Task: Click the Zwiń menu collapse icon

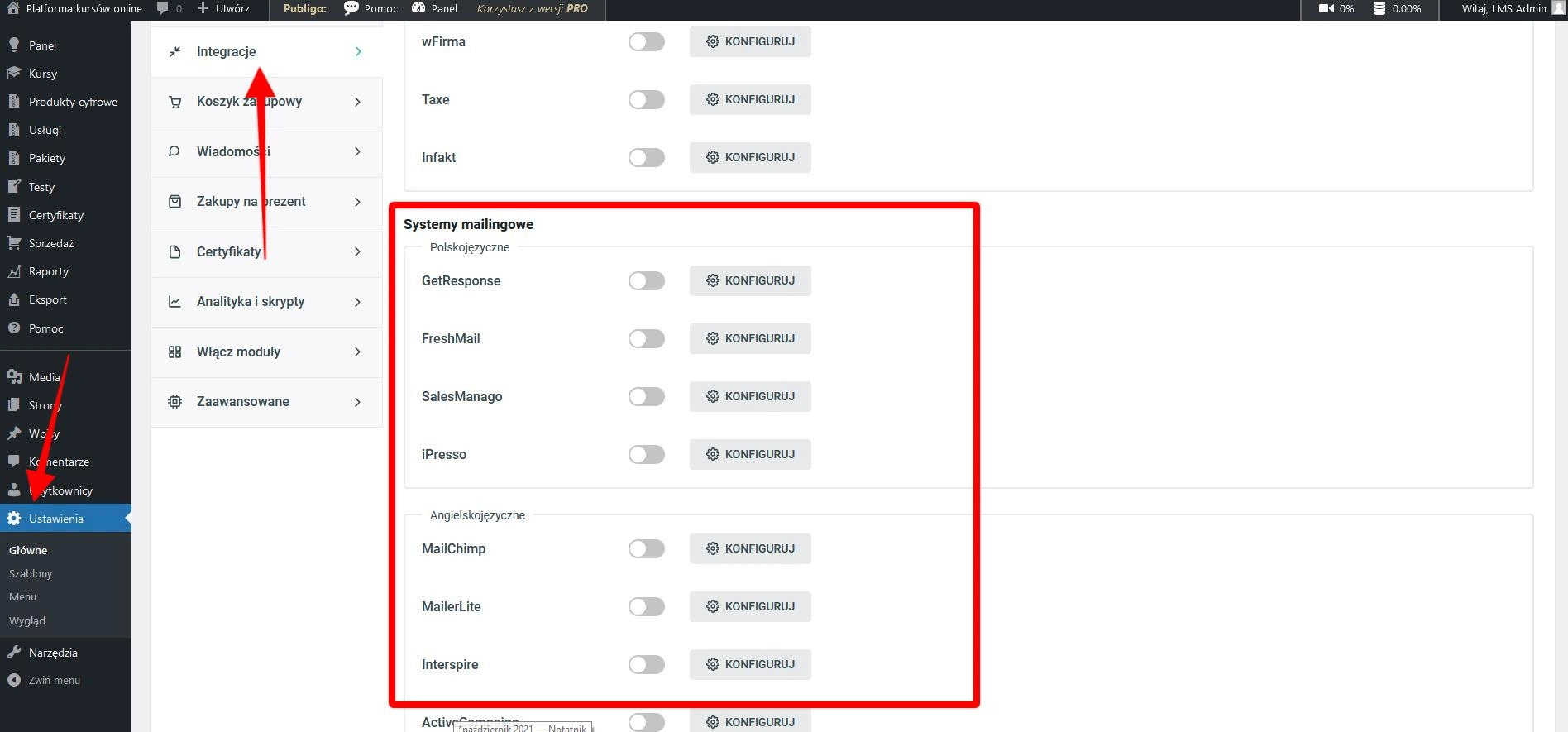Action: [x=14, y=680]
